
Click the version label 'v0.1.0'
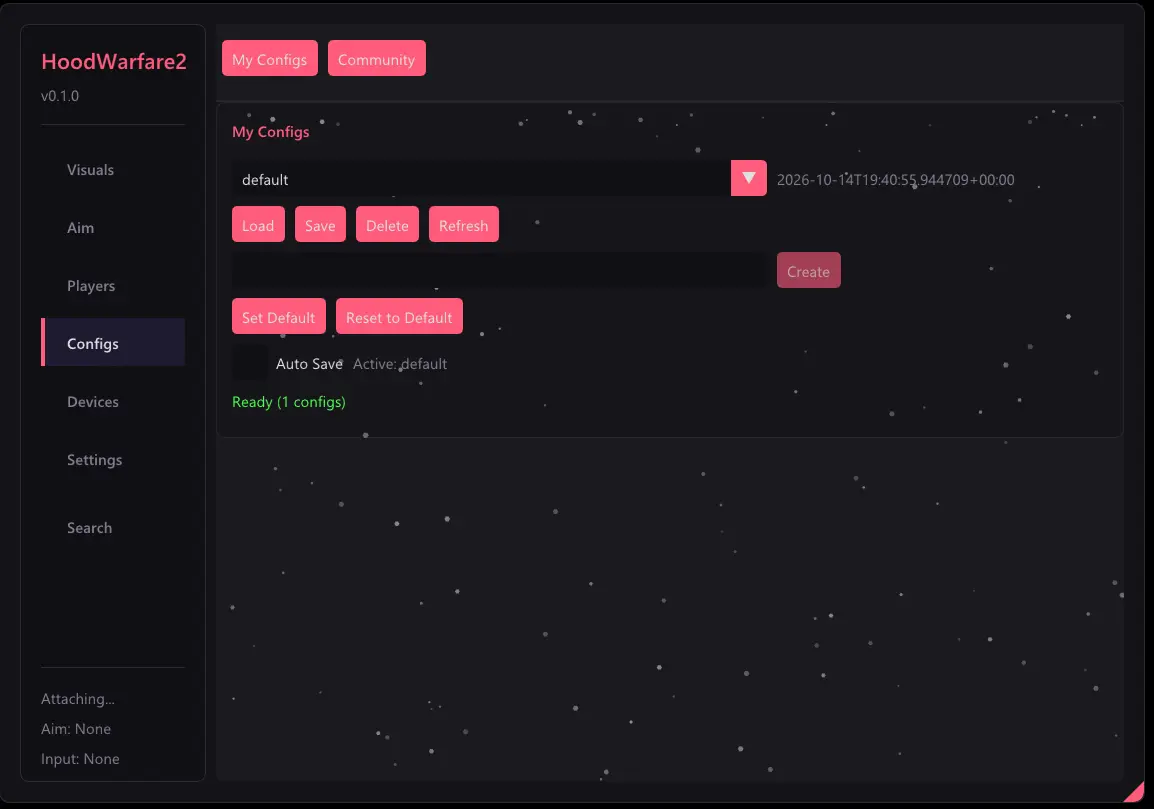click(x=60, y=96)
